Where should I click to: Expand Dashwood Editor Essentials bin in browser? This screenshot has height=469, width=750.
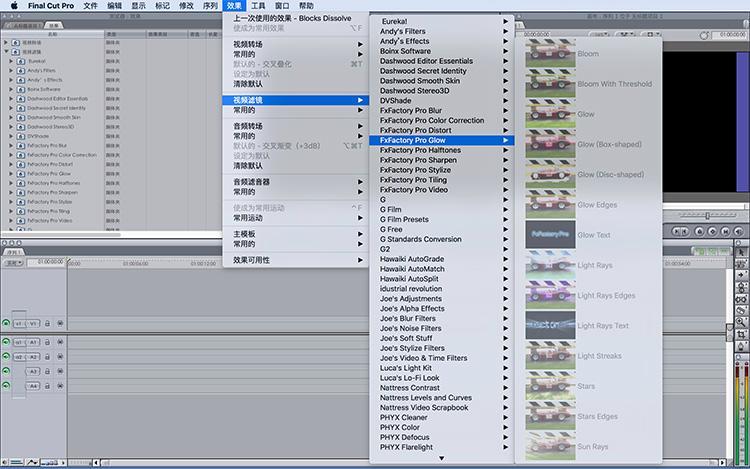(x=11, y=98)
